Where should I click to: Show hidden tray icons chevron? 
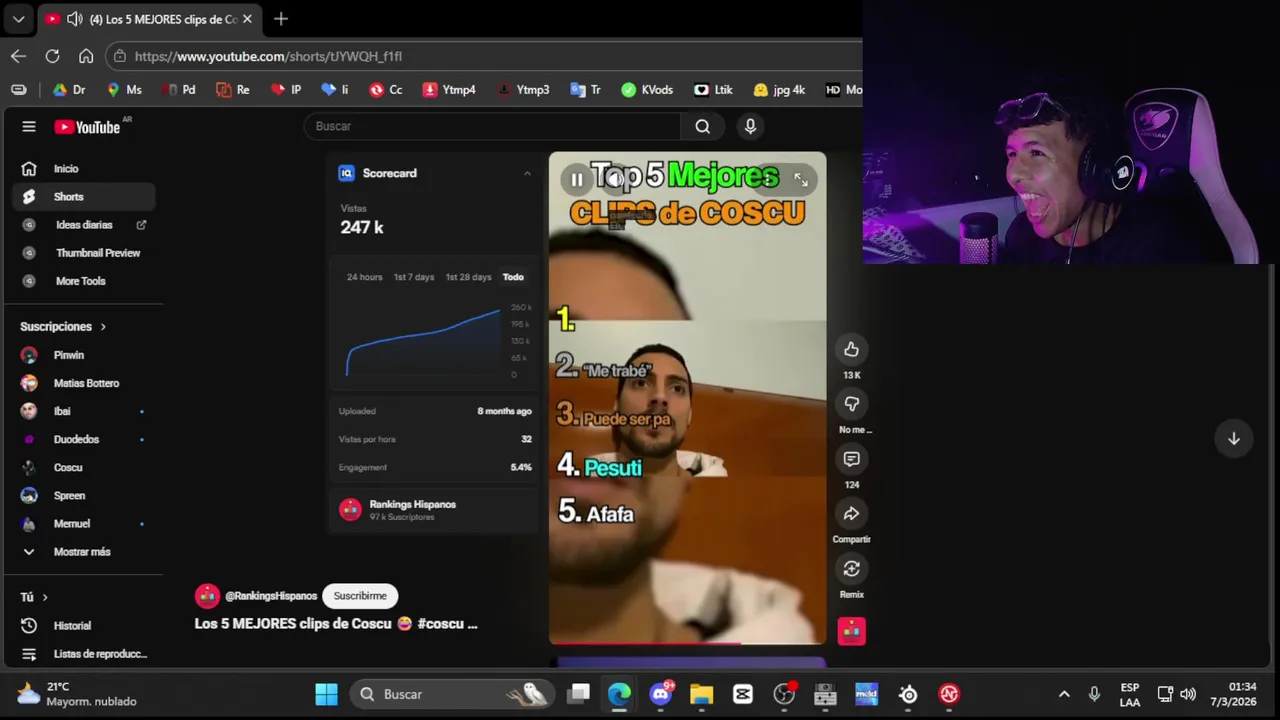[x=1064, y=694]
